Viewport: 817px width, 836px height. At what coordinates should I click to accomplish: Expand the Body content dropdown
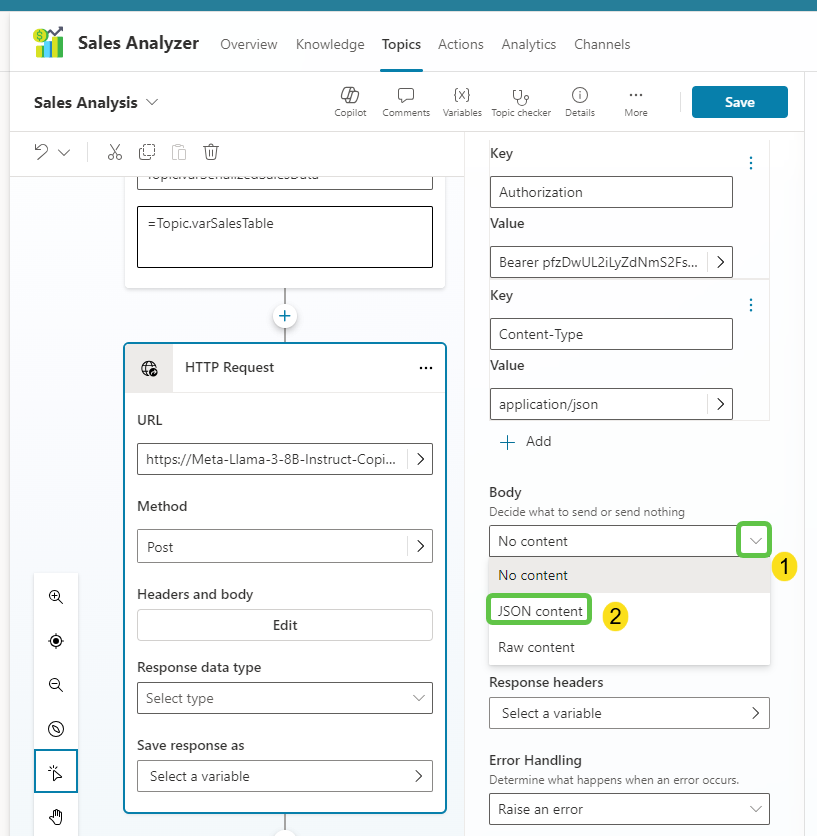coord(755,541)
